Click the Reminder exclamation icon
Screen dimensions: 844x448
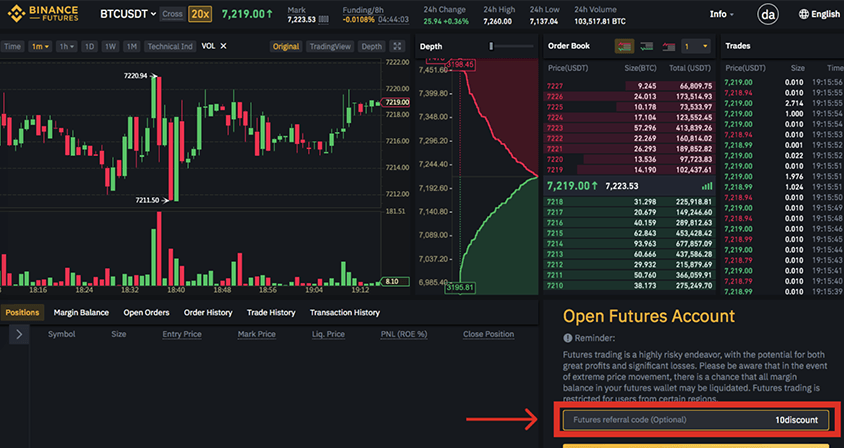pos(567,338)
